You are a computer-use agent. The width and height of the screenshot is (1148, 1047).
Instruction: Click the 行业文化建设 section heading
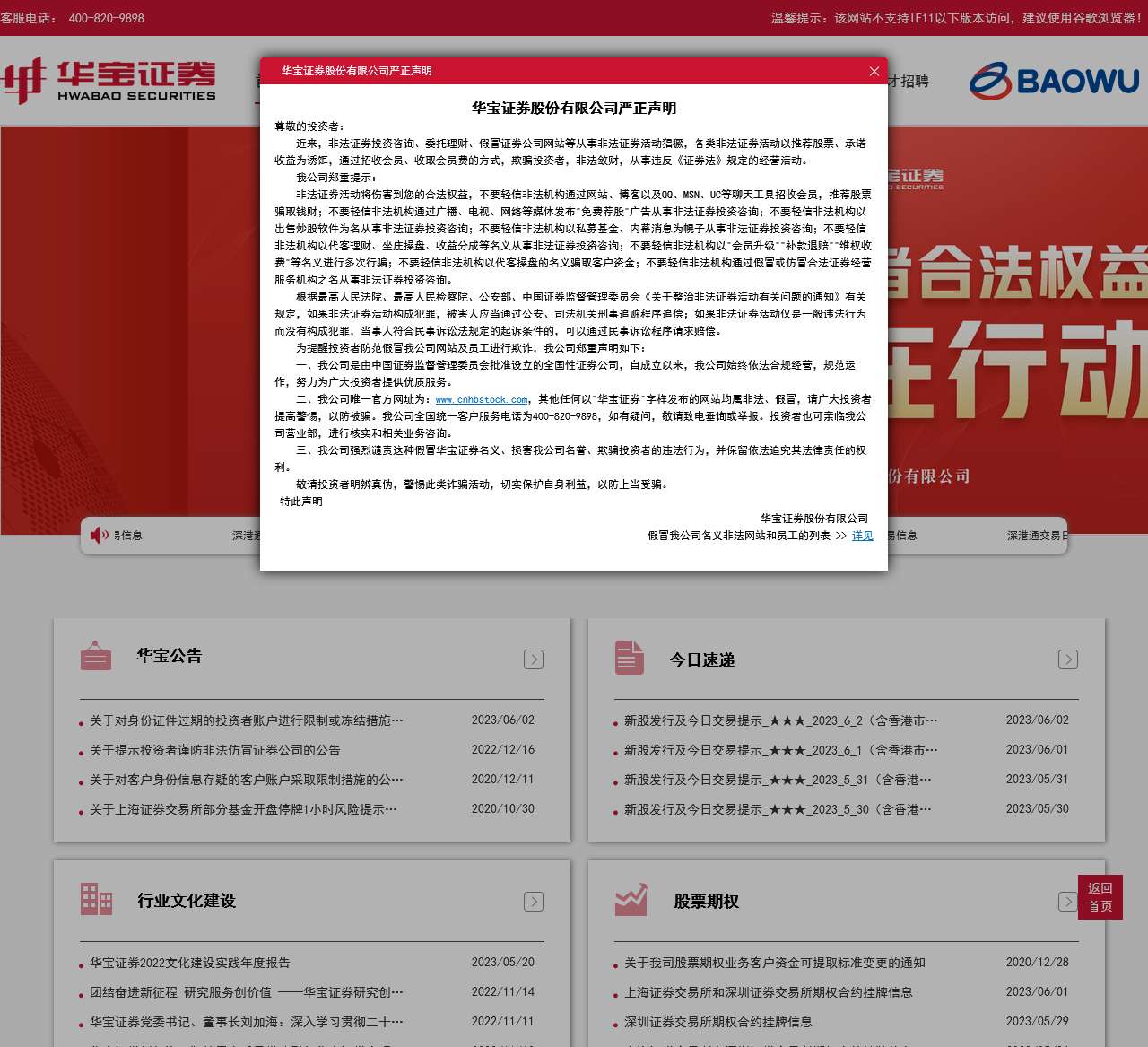tap(187, 901)
